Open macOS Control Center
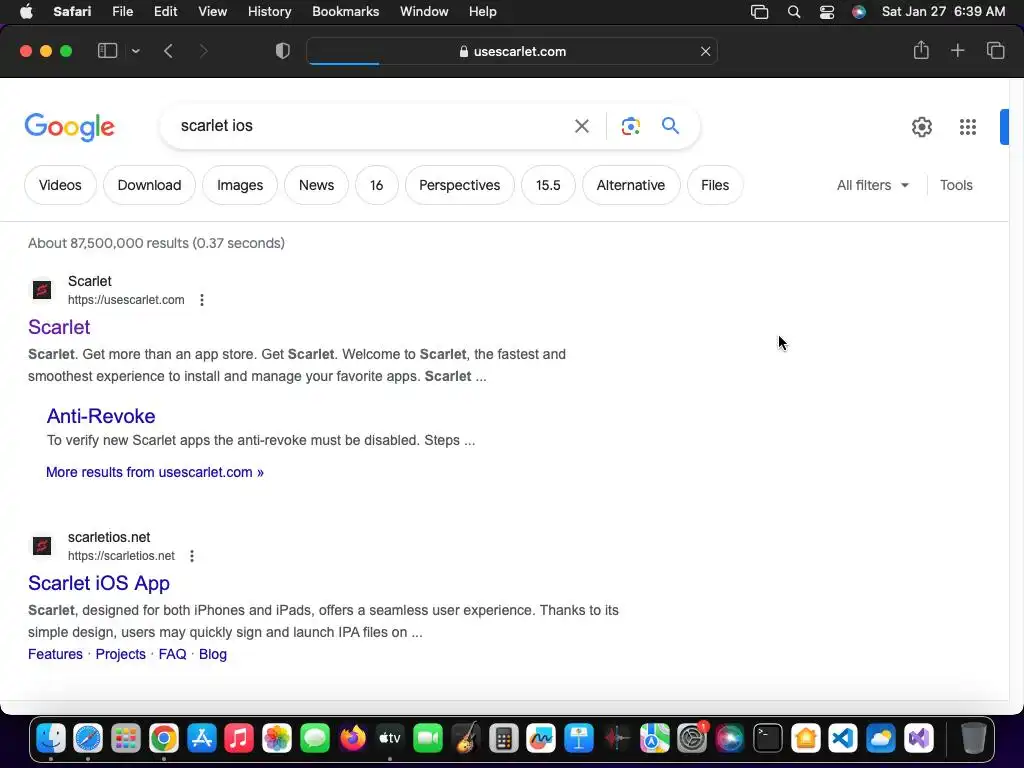The width and height of the screenshot is (1024, 768). pyautogui.click(x=827, y=12)
